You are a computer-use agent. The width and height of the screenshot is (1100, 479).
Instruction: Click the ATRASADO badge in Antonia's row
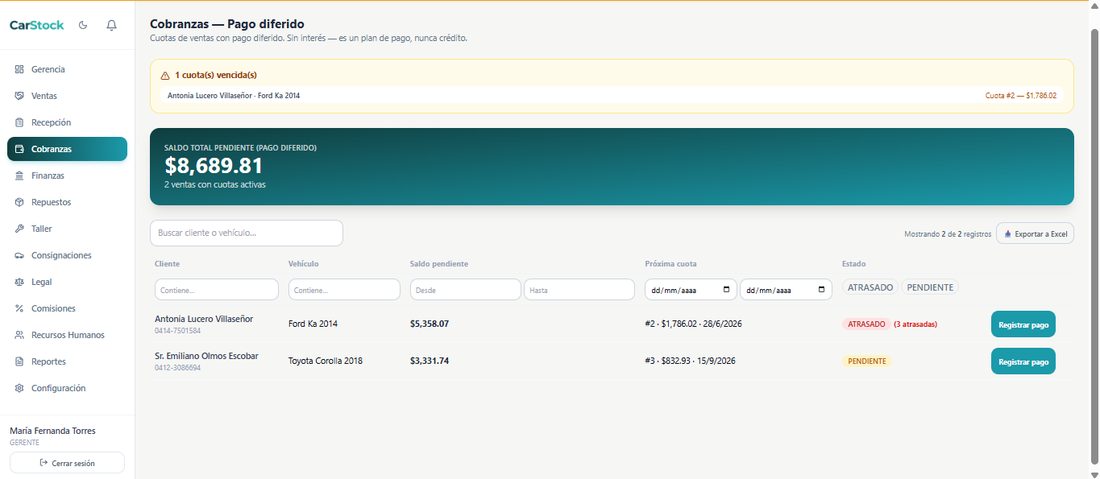click(x=866, y=324)
